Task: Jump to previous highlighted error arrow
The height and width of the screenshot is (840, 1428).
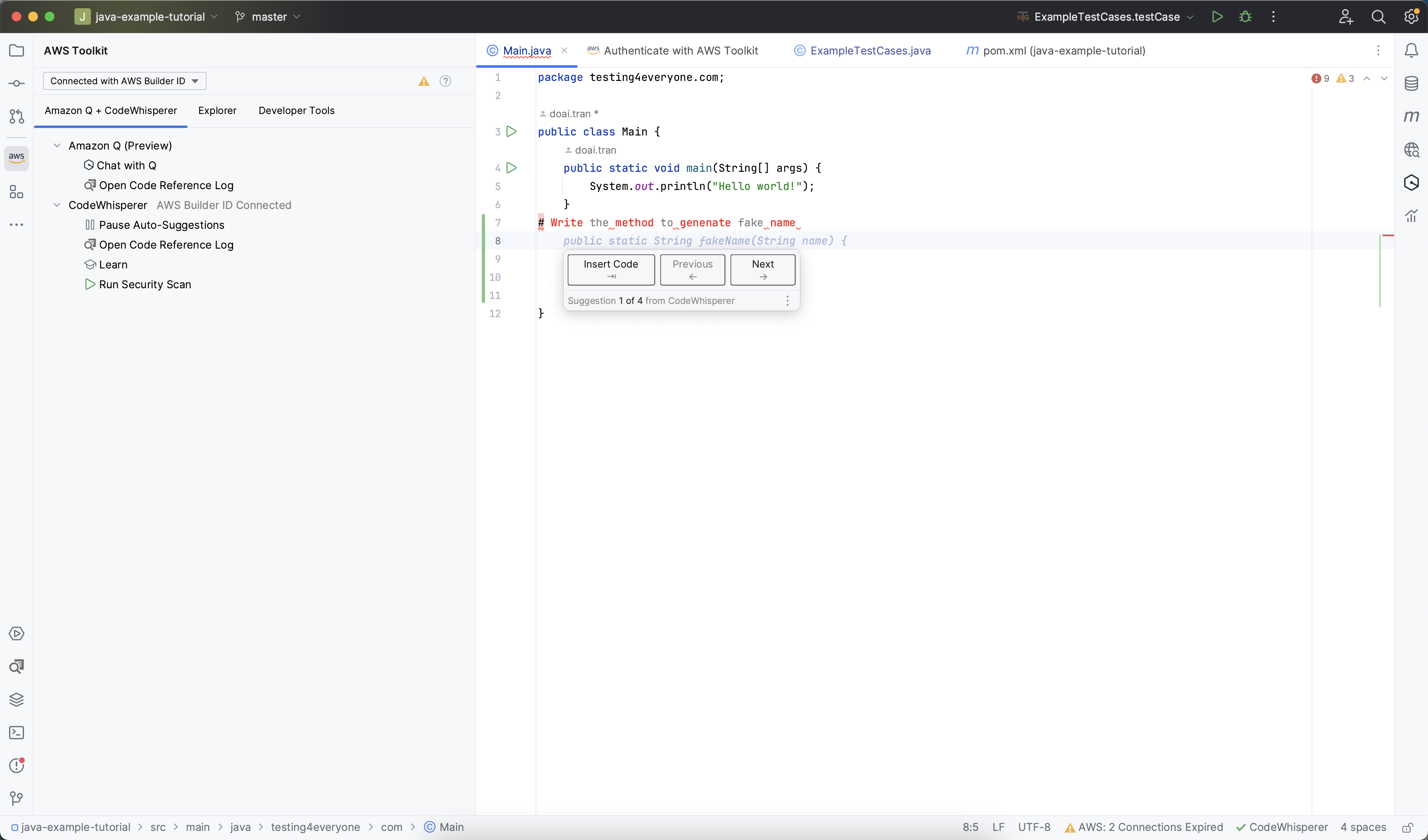Action: pos(1367,79)
